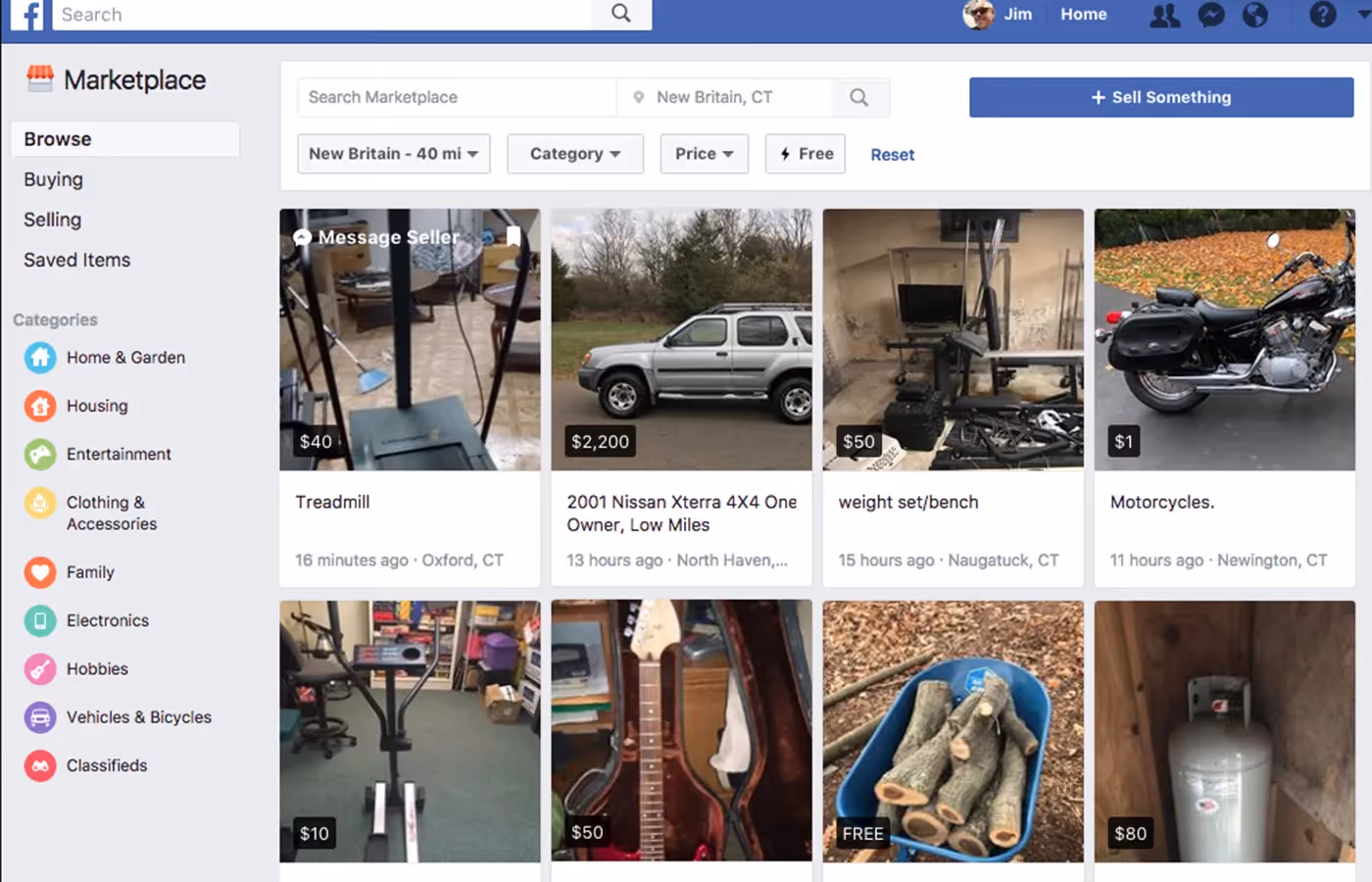Open the 2001 Nissan Xterra listing
1372x882 pixels.
pyautogui.click(x=681, y=339)
